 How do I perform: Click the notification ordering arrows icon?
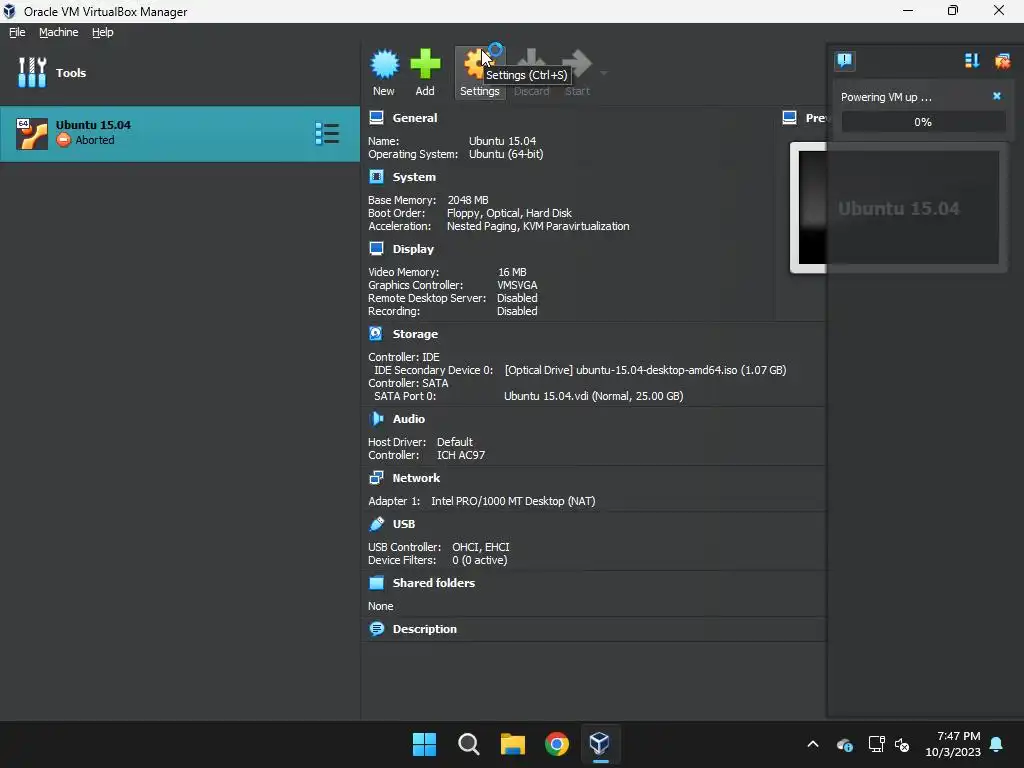pyautogui.click(x=972, y=61)
